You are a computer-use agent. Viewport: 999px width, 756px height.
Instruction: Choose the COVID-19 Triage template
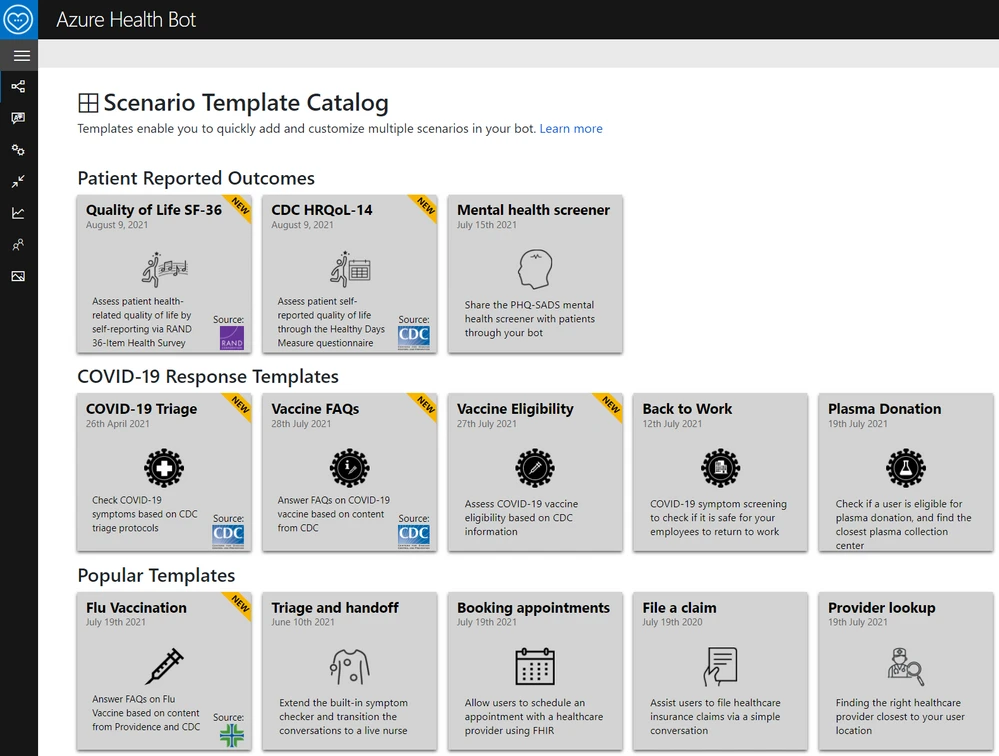coord(163,472)
